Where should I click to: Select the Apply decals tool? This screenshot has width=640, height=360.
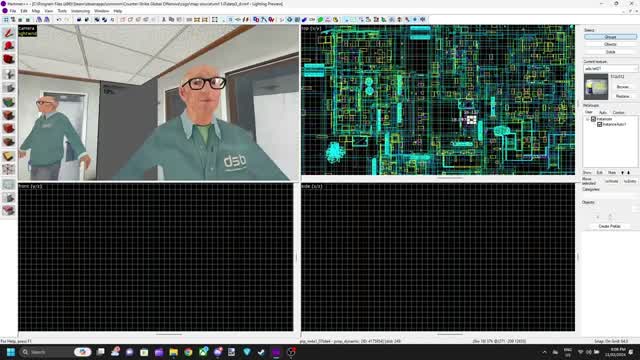click(x=9, y=129)
